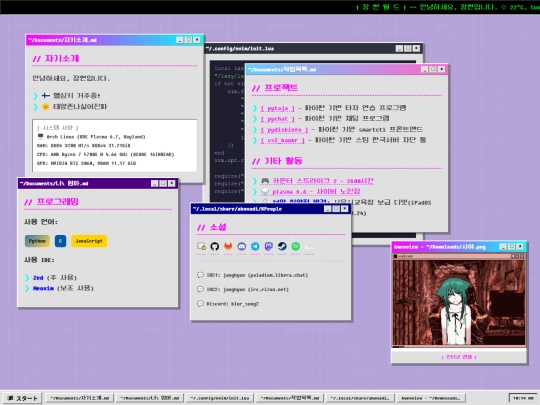The image size is (540, 405).
Task: Open the pytaja project link
Action: [278, 108]
